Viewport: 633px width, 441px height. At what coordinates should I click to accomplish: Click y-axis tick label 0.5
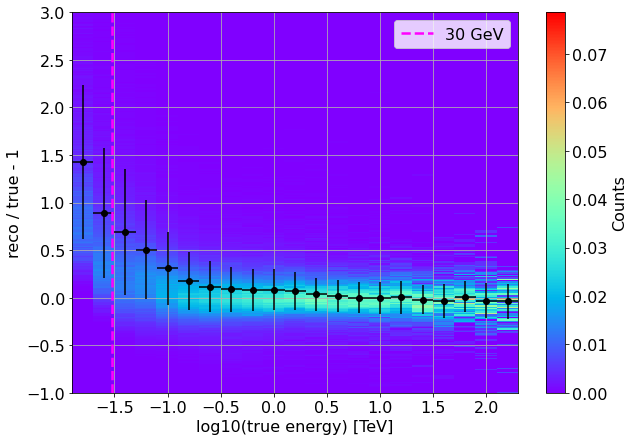pyautogui.click(x=52, y=251)
